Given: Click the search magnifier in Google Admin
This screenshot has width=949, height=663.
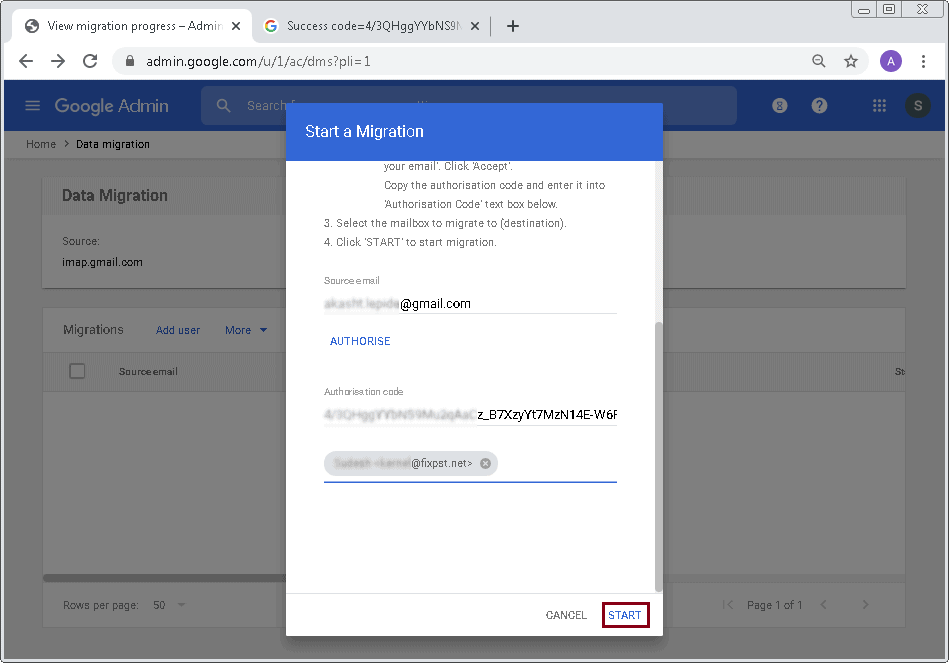Looking at the screenshot, I should tap(223, 106).
